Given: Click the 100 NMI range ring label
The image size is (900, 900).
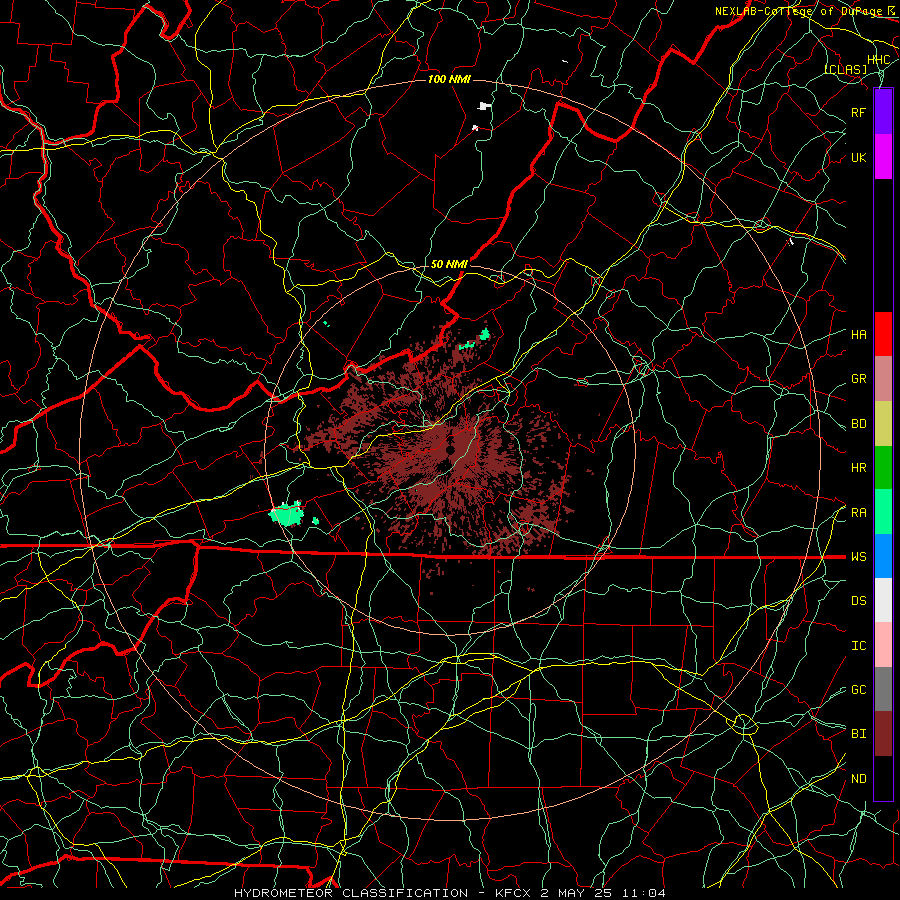Looking at the screenshot, I should (x=449, y=79).
